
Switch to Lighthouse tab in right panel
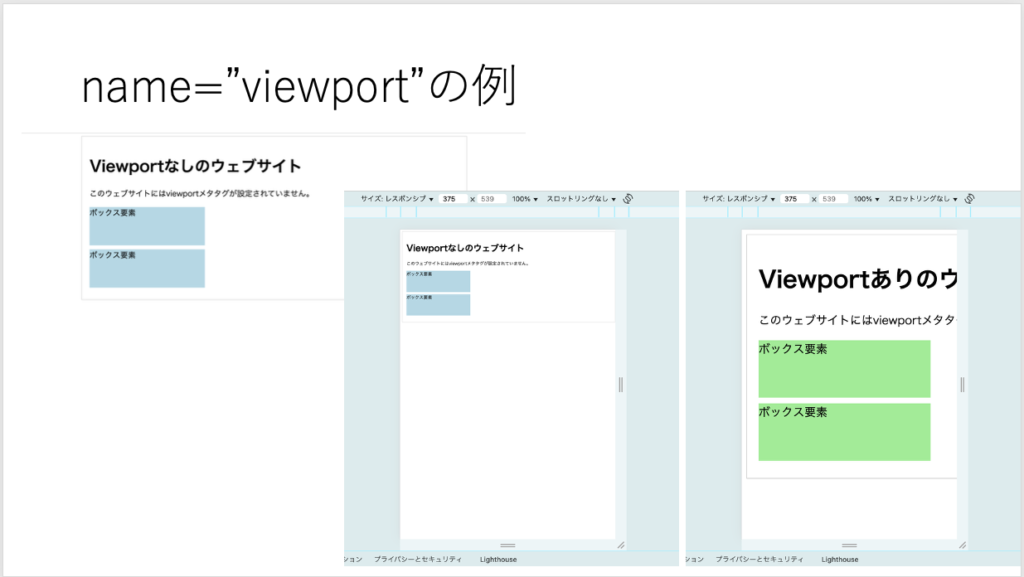[840, 560]
